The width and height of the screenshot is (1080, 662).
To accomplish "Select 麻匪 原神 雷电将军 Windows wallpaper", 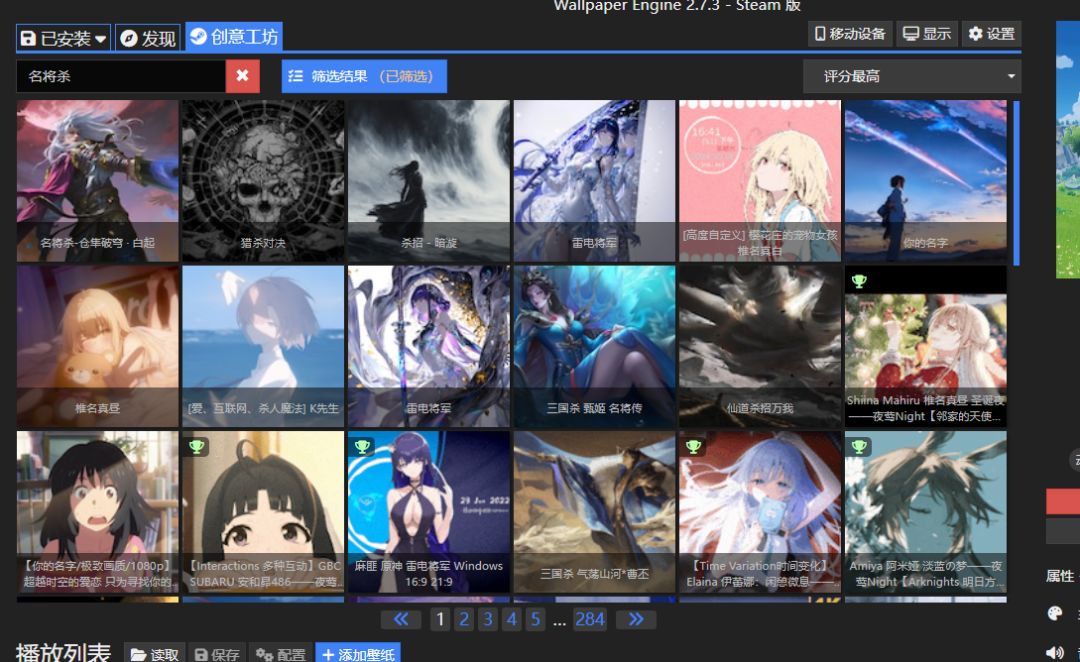I will tap(428, 512).
